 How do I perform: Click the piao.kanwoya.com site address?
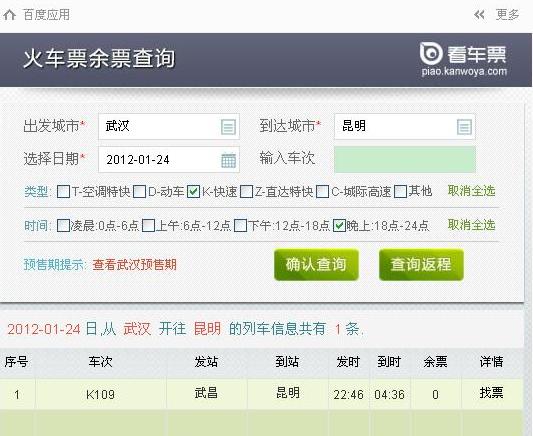tap(464, 71)
